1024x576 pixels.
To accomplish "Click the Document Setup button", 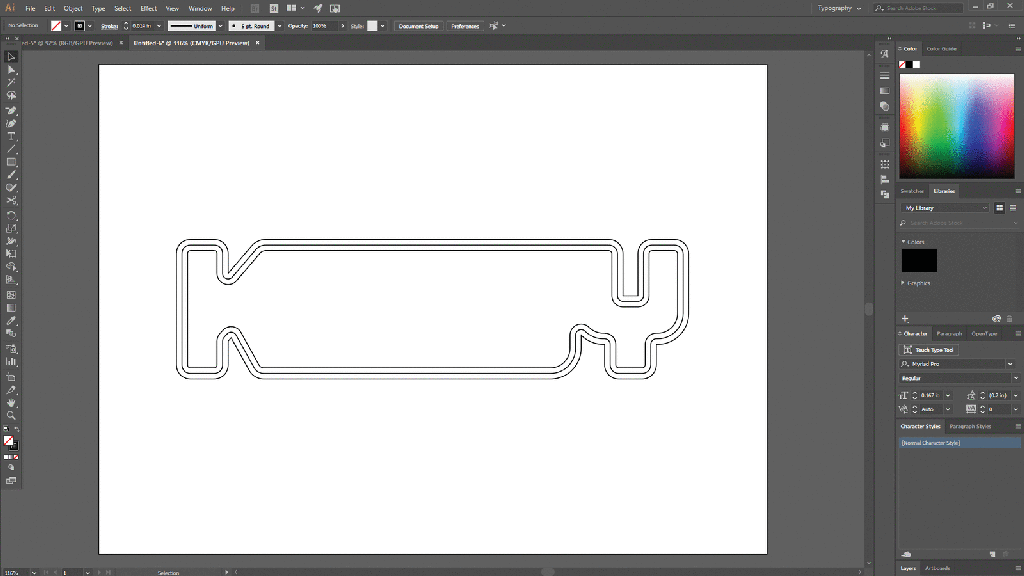I will (x=418, y=26).
